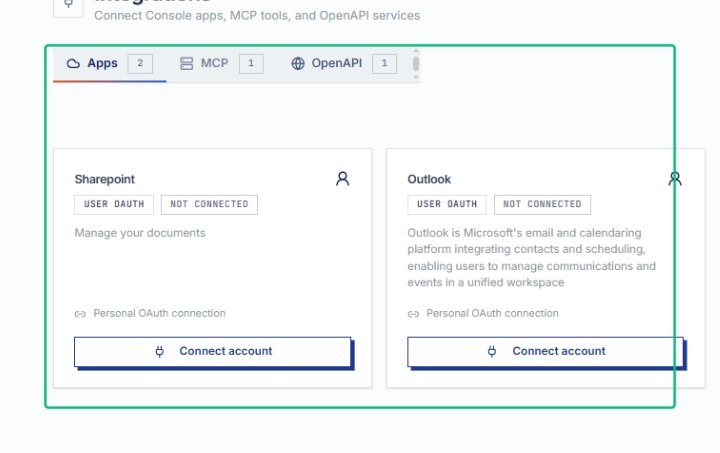Click Outlook's NOT CONNECTED badge

[542, 204]
